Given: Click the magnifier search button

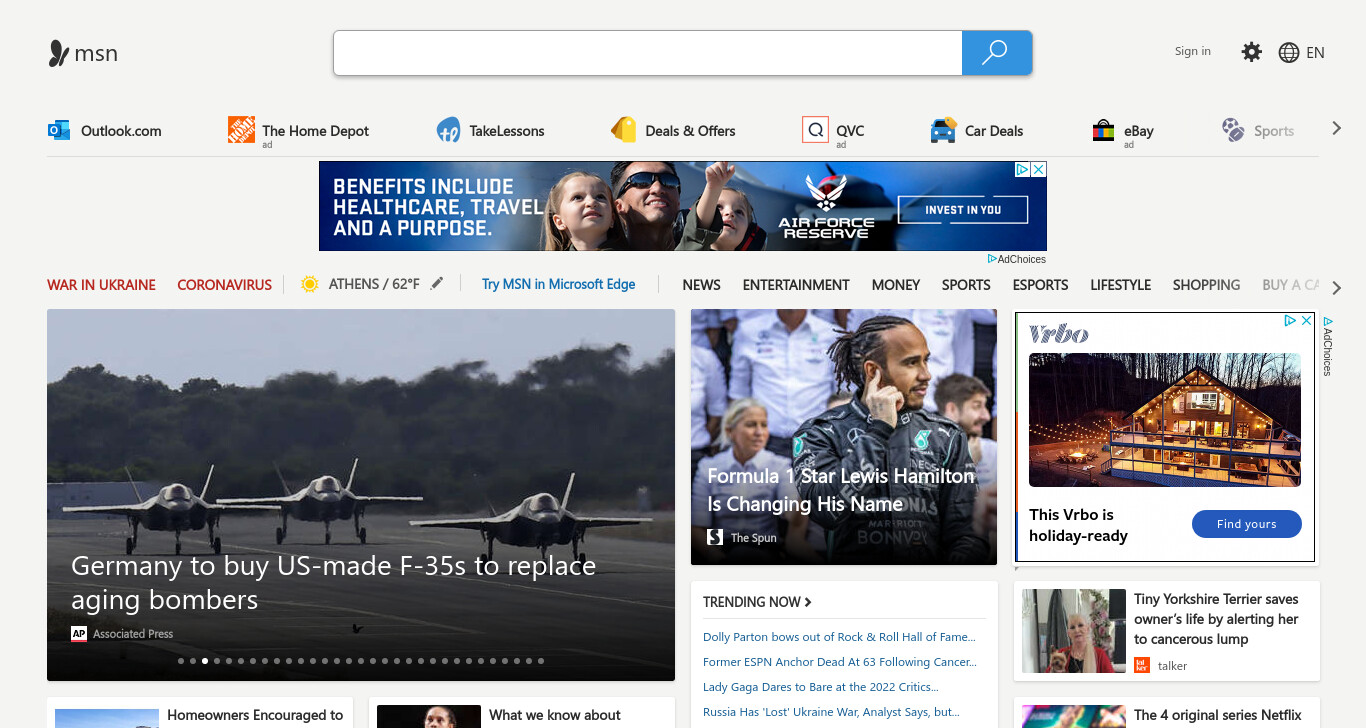Looking at the screenshot, I should click(x=995, y=53).
